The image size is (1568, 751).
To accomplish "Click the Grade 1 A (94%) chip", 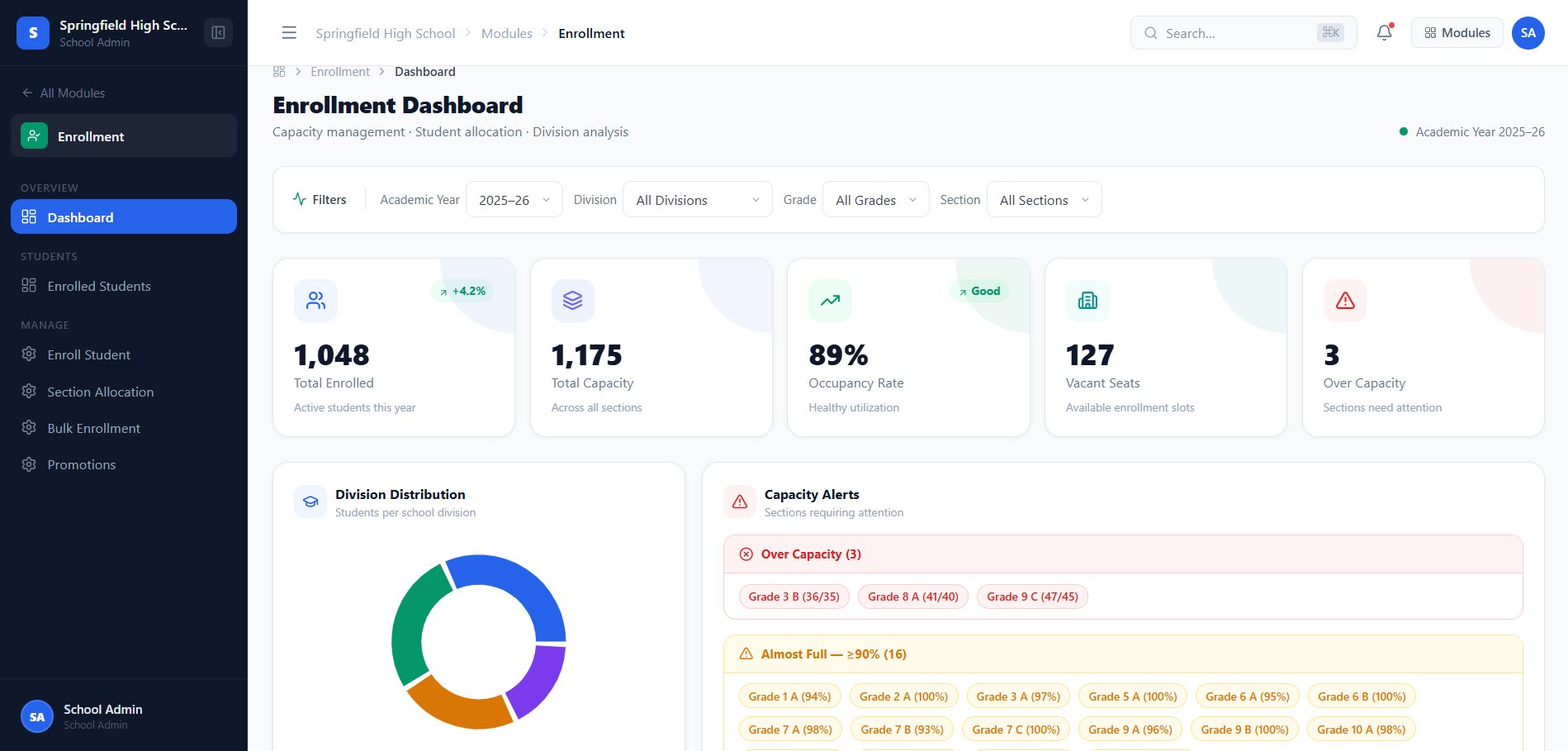I will click(790, 696).
